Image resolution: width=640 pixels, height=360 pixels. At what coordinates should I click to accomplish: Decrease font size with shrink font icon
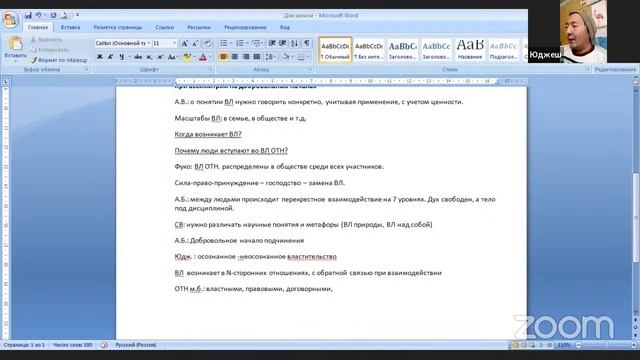[195, 43]
